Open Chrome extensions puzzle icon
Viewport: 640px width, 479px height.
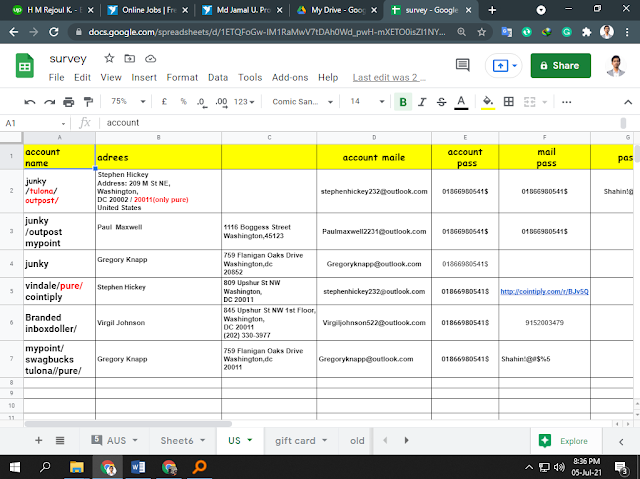587,32
